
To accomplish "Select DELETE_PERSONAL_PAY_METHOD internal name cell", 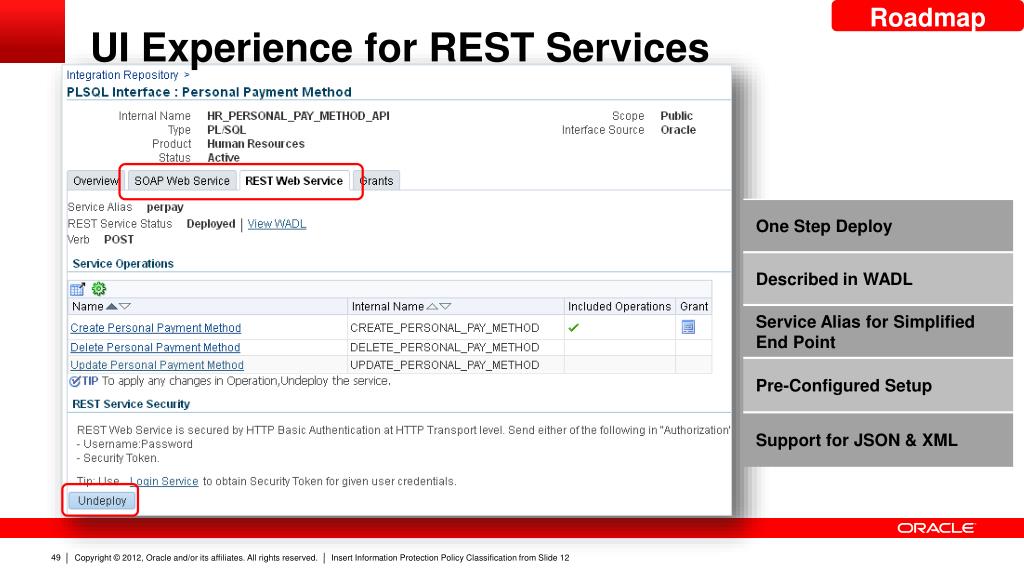I will (x=445, y=347).
